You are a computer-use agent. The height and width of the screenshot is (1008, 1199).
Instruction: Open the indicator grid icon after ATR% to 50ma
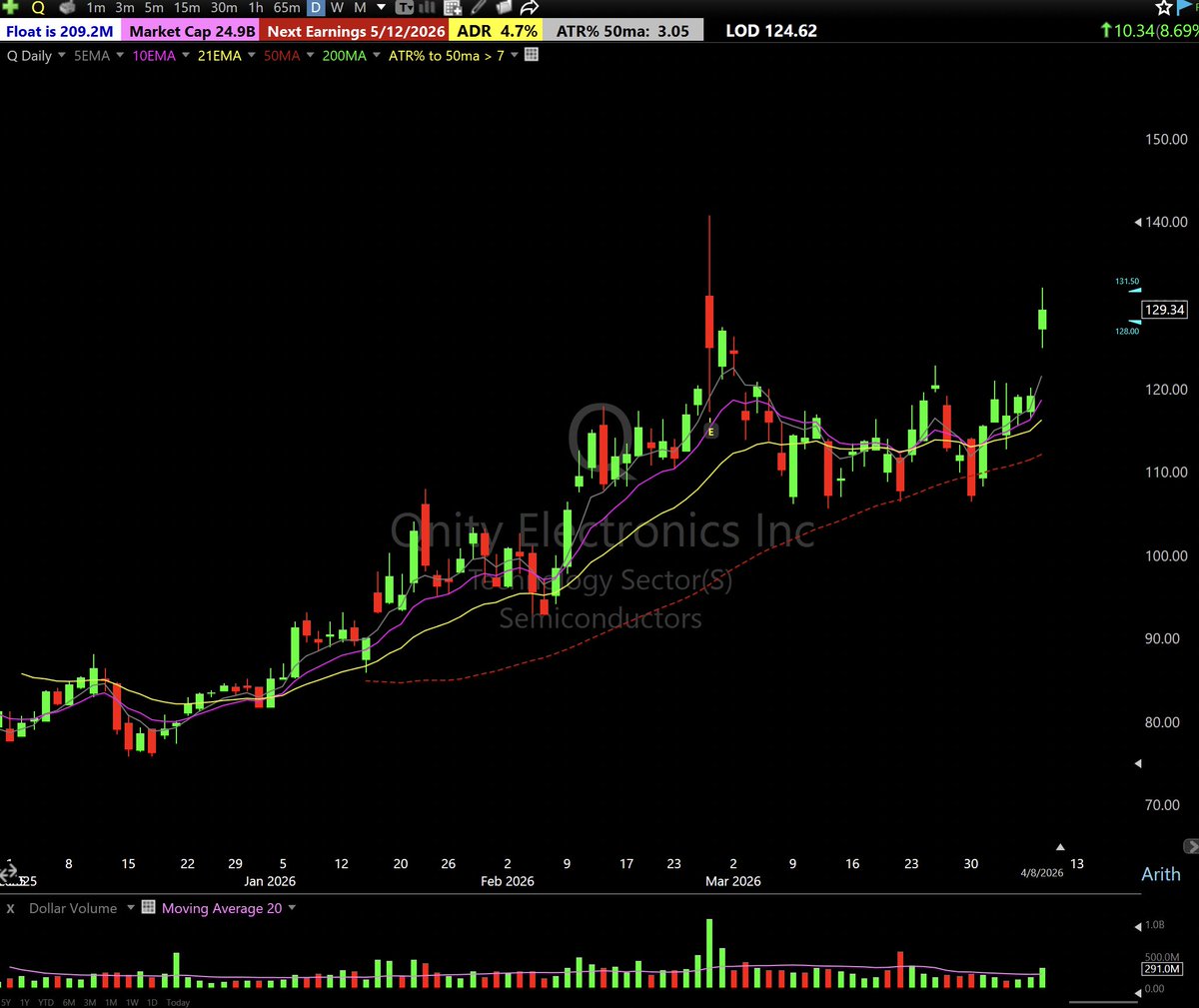532,55
